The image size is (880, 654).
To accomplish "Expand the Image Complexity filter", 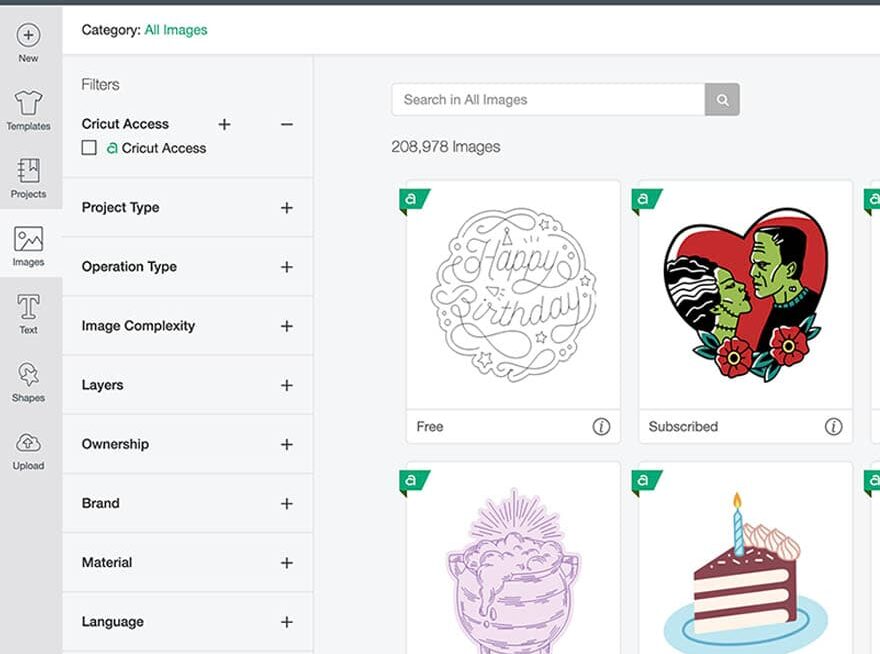I will [x=287, y=326].
